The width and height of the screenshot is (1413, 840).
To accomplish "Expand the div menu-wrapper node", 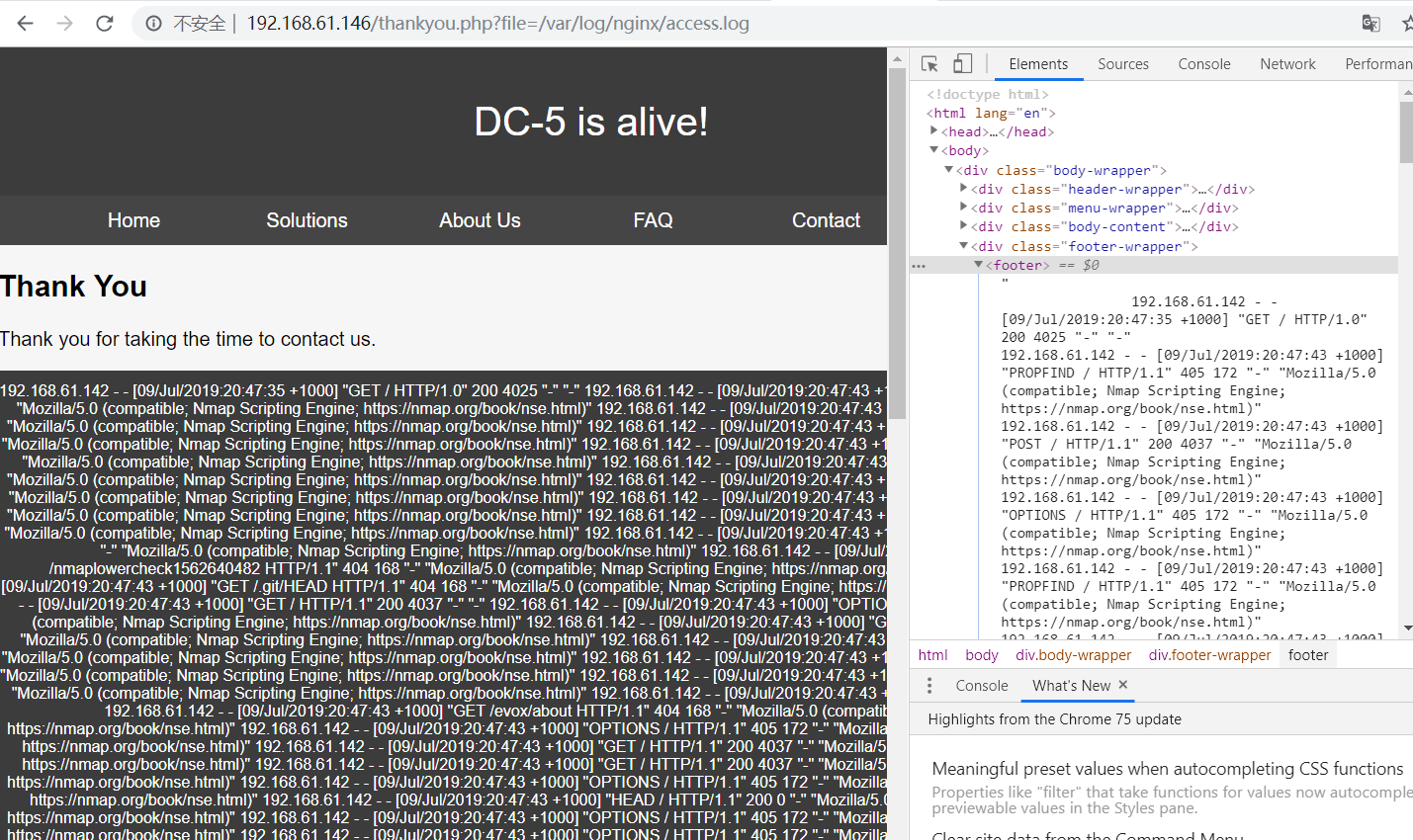I will (963, 207).
